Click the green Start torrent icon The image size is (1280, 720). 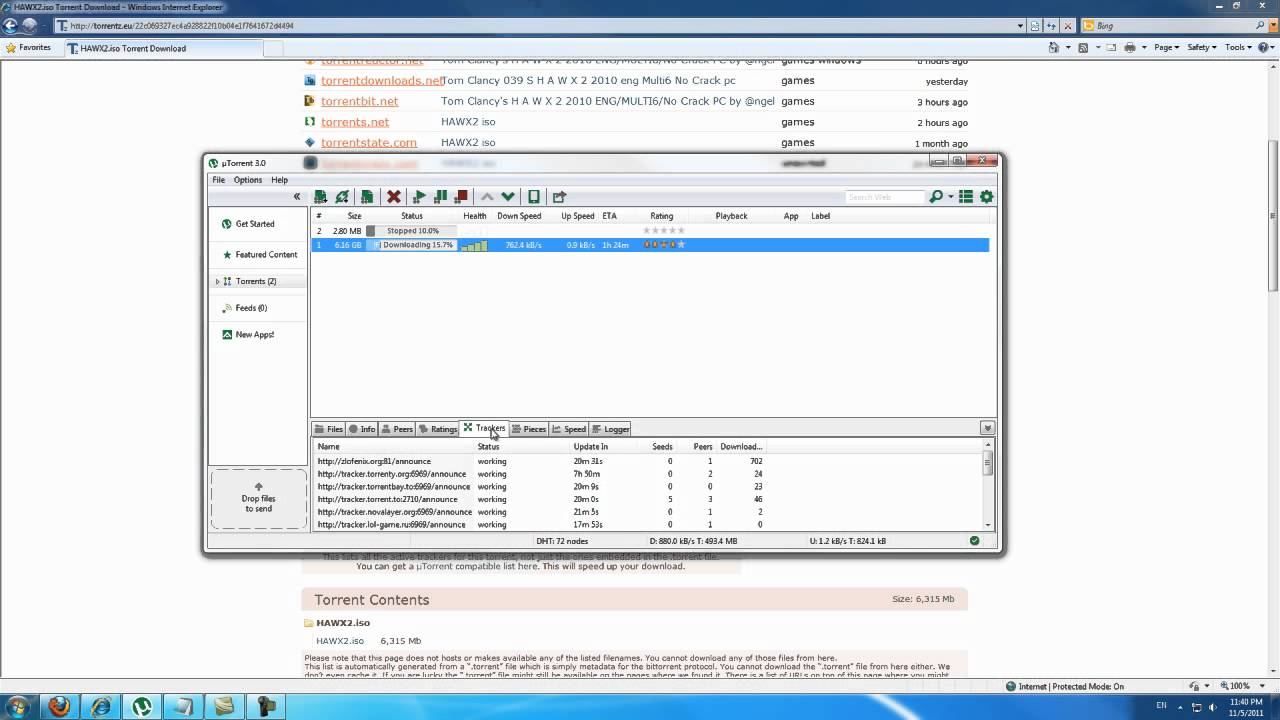click(x=420, y=197)
